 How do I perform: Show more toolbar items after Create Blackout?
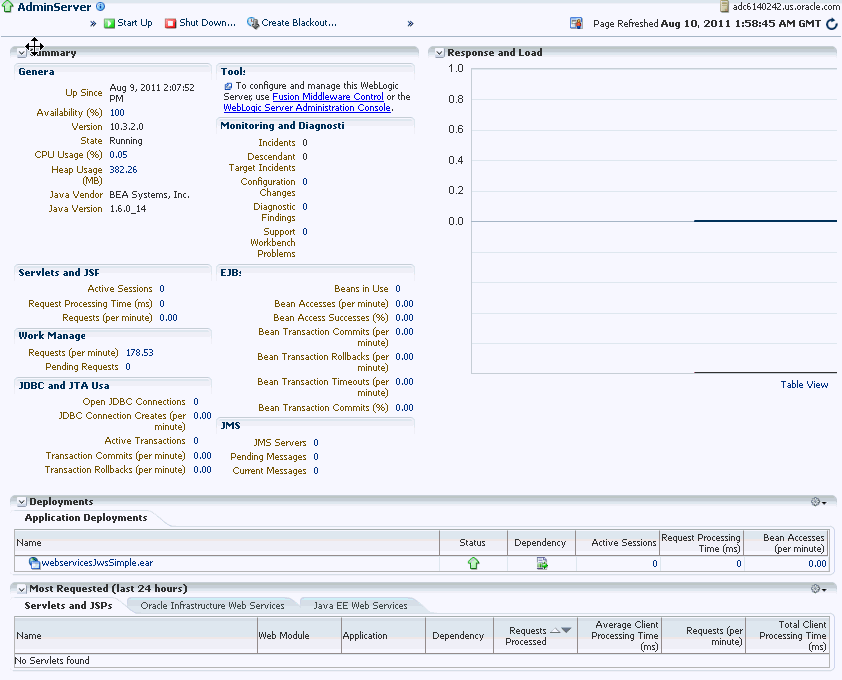[x=410, y=24]
